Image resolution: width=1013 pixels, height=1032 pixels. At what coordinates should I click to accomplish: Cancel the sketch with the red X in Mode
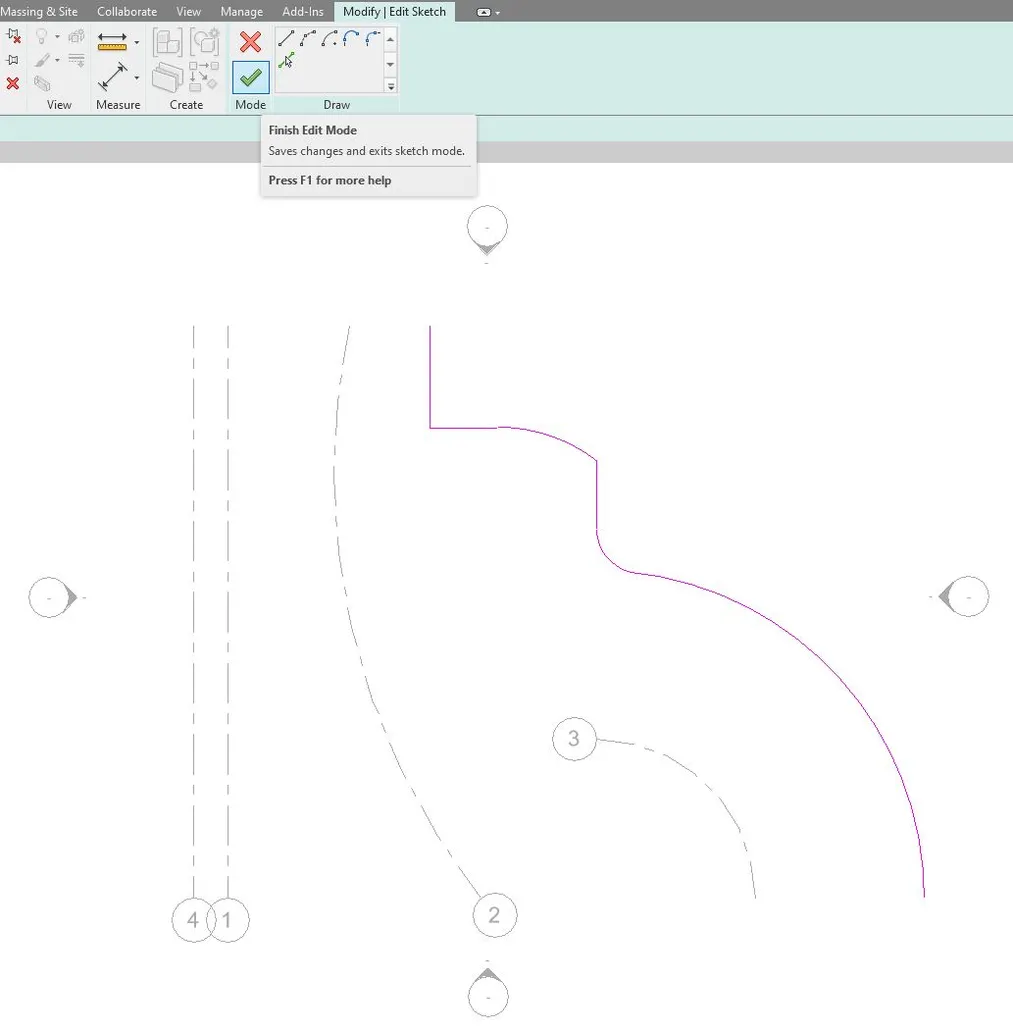click(x=249, y=42)
